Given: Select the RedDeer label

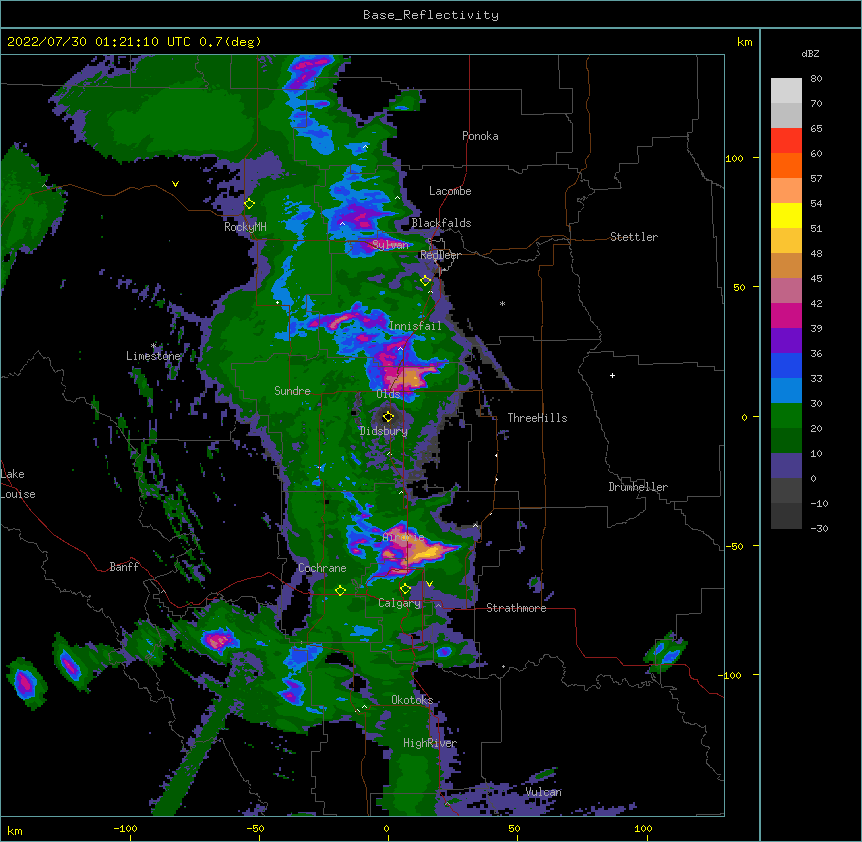Looking at the screenshot, I should tap(440, 255).
